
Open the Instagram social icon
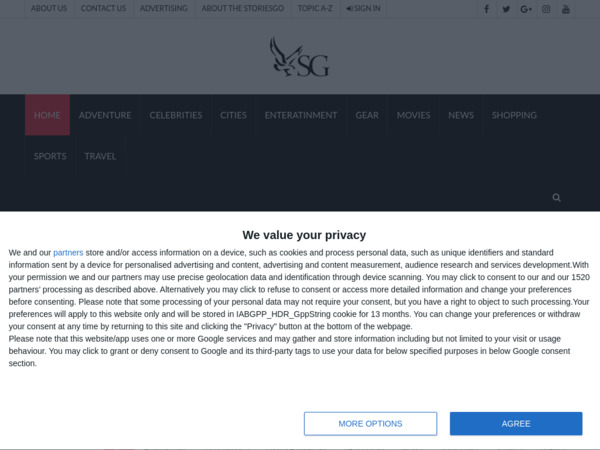pyautogui.click(x=546, y=9)
